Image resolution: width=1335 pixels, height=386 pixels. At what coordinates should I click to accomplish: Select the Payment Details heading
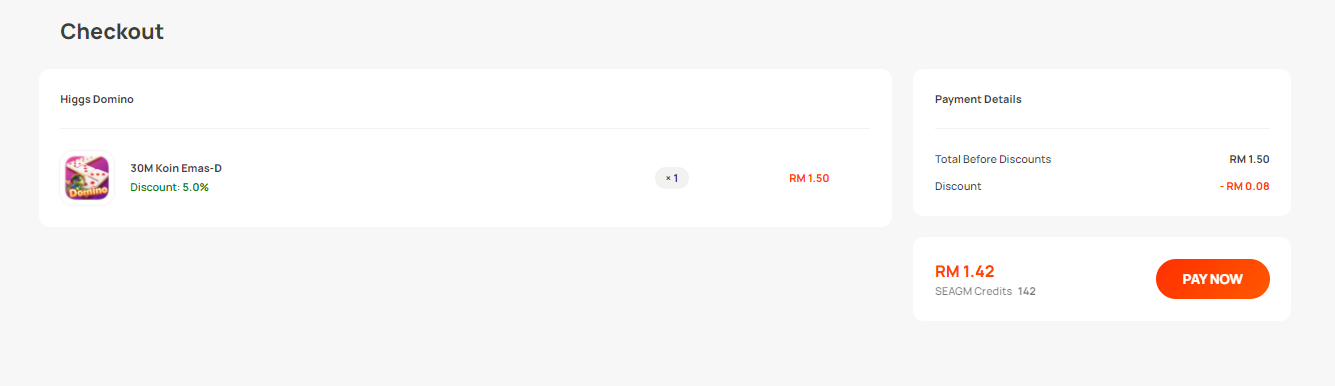coord(978,99)
